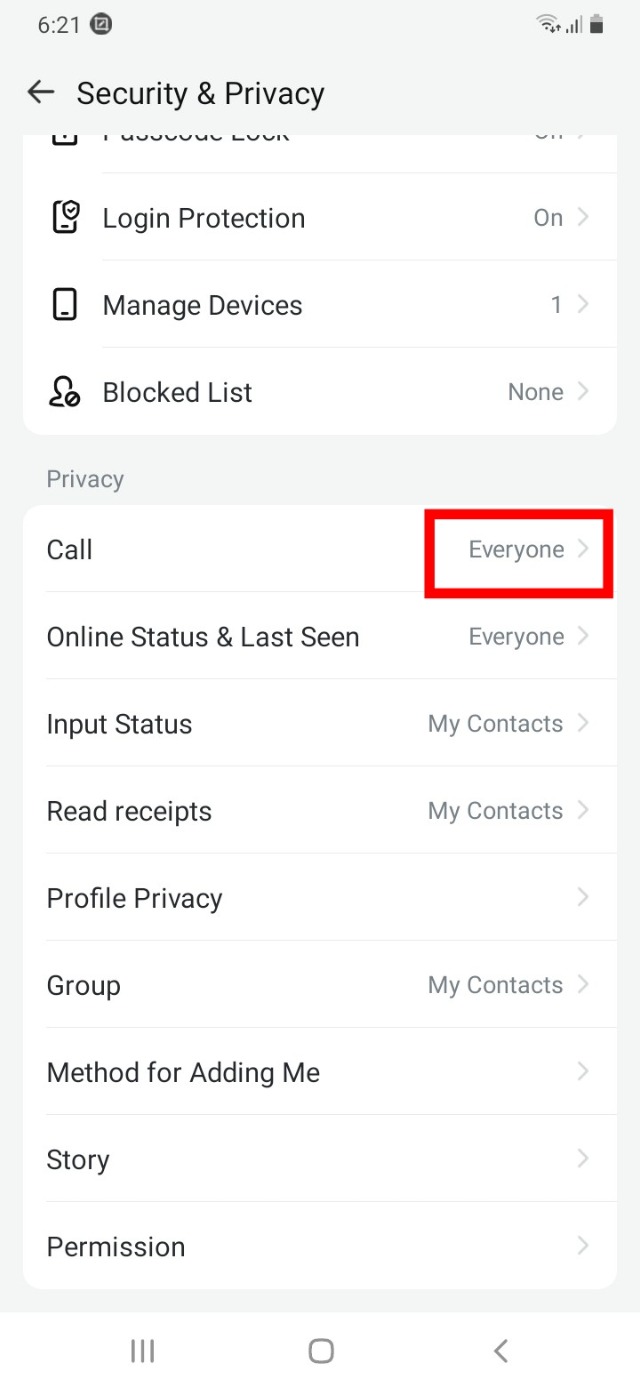640x1387 pixels.
Task: Tap the Blocked List None value
Action: tap(536, 392)
